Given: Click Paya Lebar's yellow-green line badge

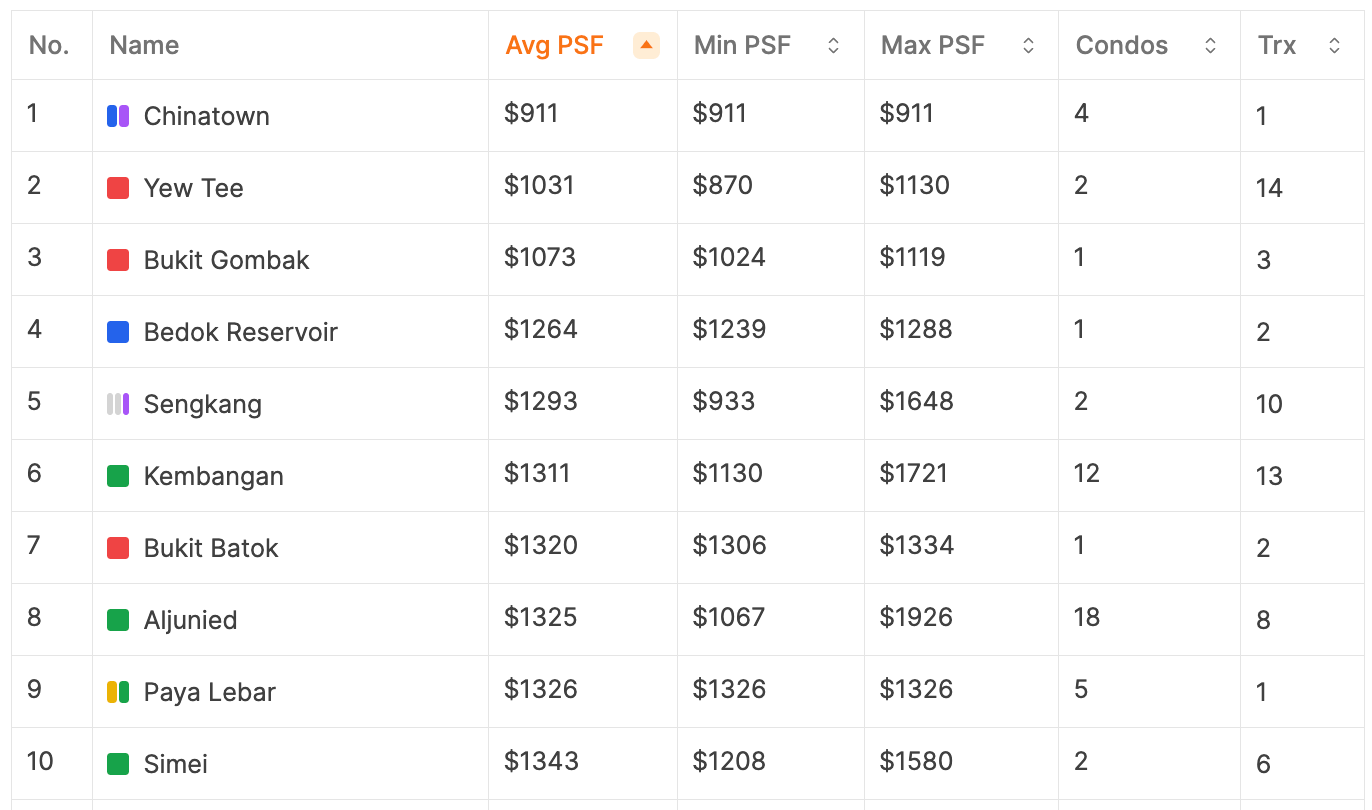Looking at the screenshot, I should [118, 692].
